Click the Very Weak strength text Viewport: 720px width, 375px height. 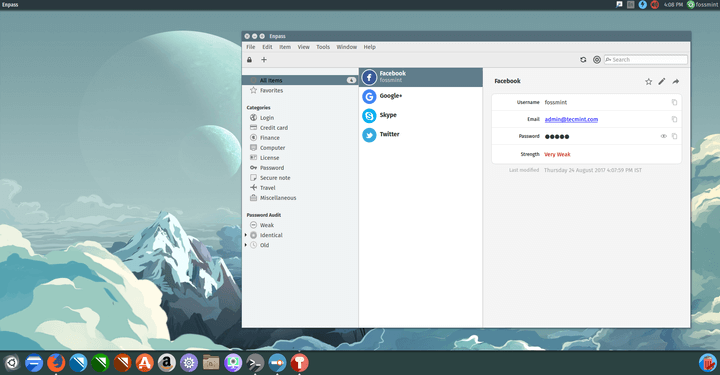click(x=557, y=155)
